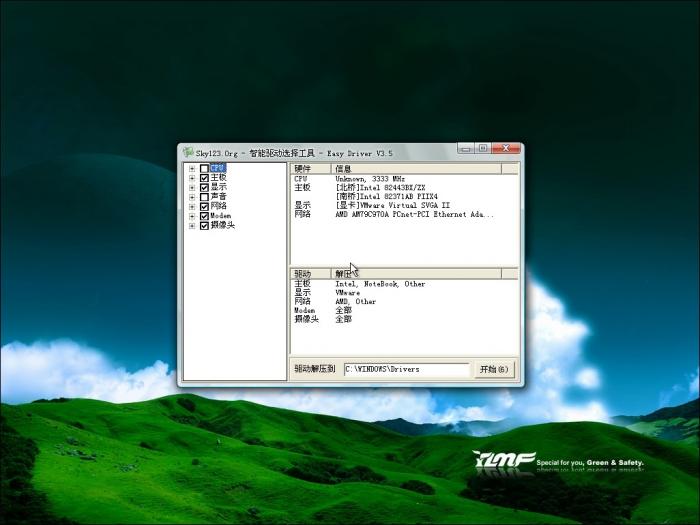Toggle the 摄像头 camera driver checkbox
Viewport: 700px width, 525px height.
pyautogui.click(x=204, y=225)
